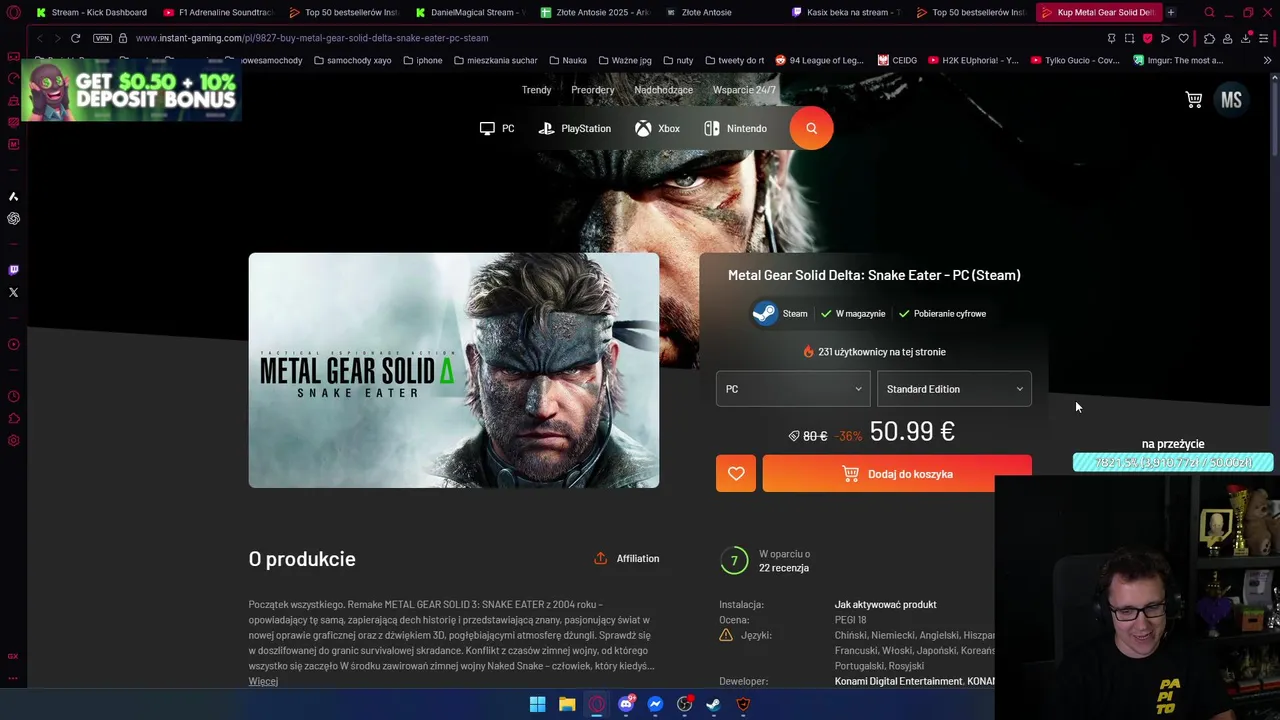Click the bookmark heart in address bar
This screenshot has height=720, width=1280.
pos(1184,38)
